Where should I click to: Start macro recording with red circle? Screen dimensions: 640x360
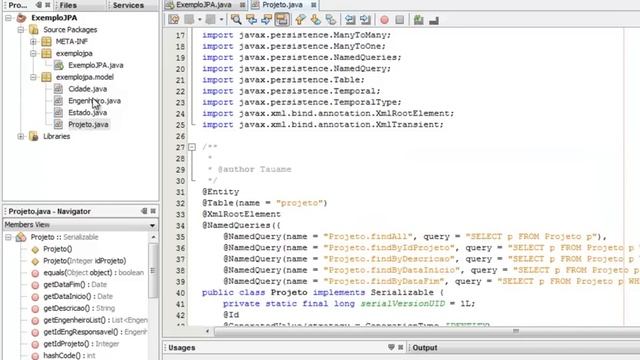(384, 20)
